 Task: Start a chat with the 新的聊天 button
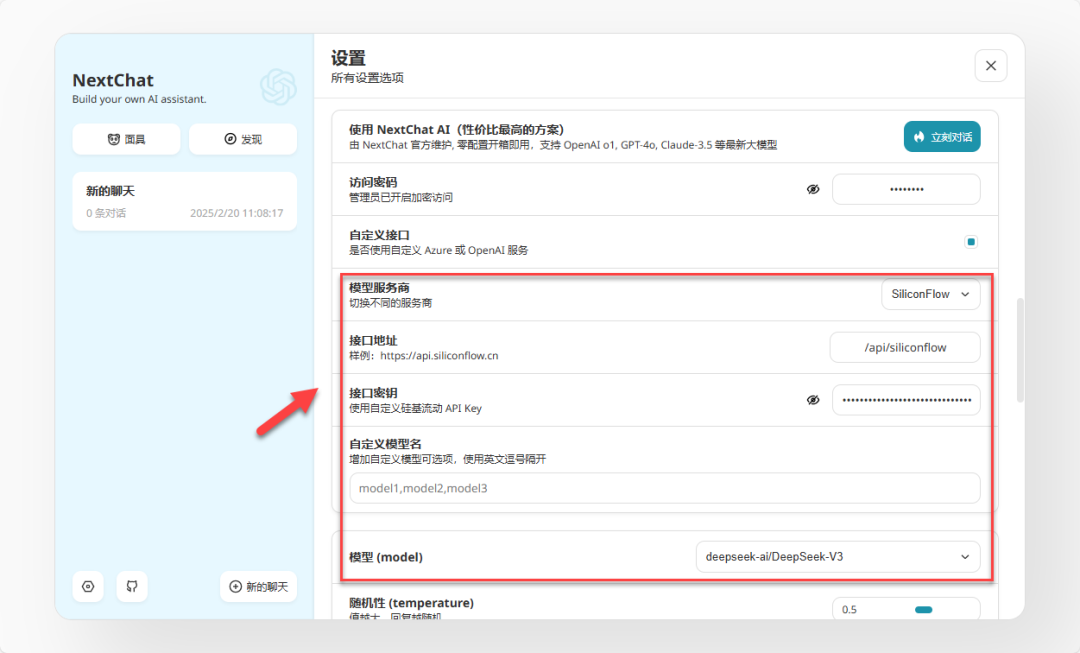(258, 586)
